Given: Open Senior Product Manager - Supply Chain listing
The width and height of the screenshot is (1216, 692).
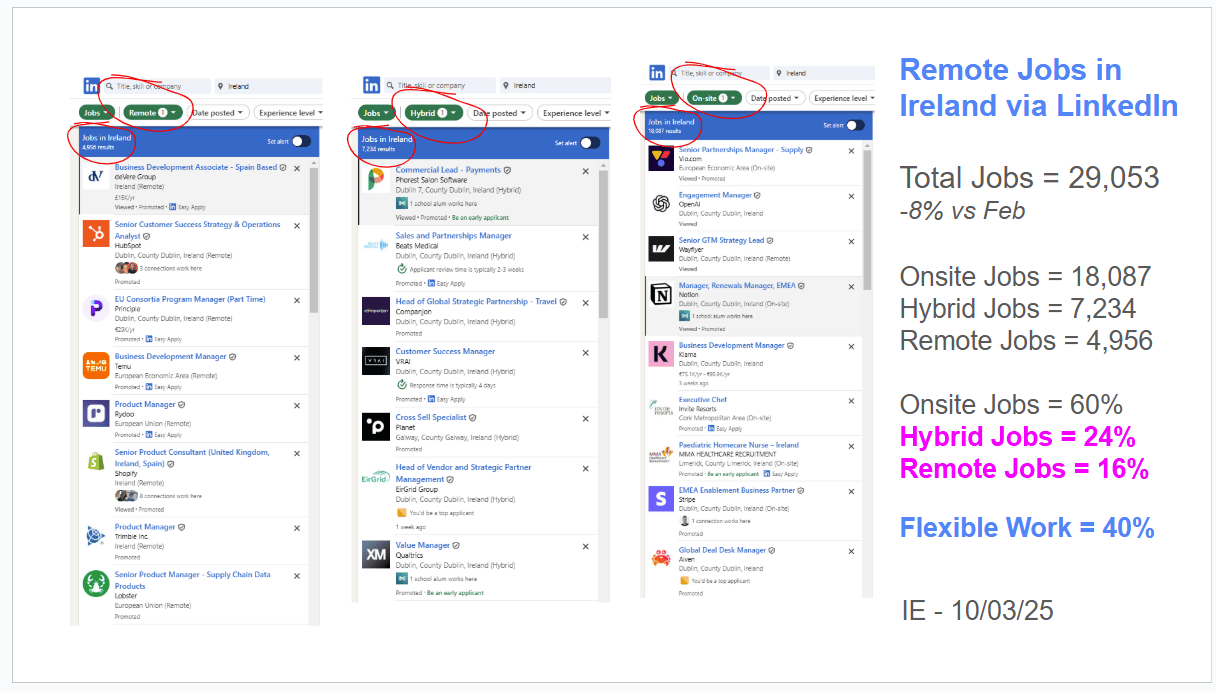Looking at the screenshot, I should pyautogui.click(x=192, y=581).
